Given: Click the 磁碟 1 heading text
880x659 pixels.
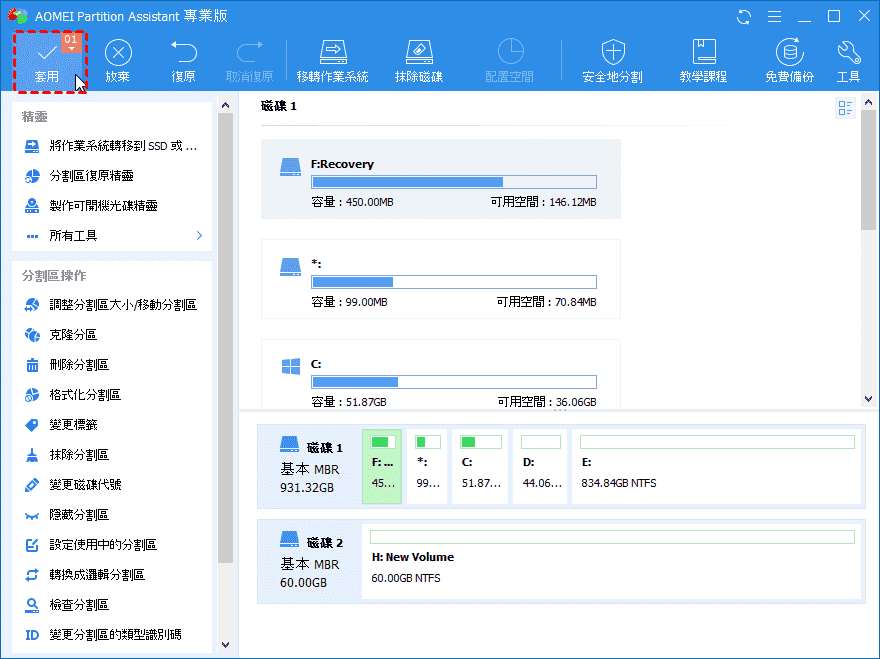Looking at the screenshot, I should click(x=279, y=106).
